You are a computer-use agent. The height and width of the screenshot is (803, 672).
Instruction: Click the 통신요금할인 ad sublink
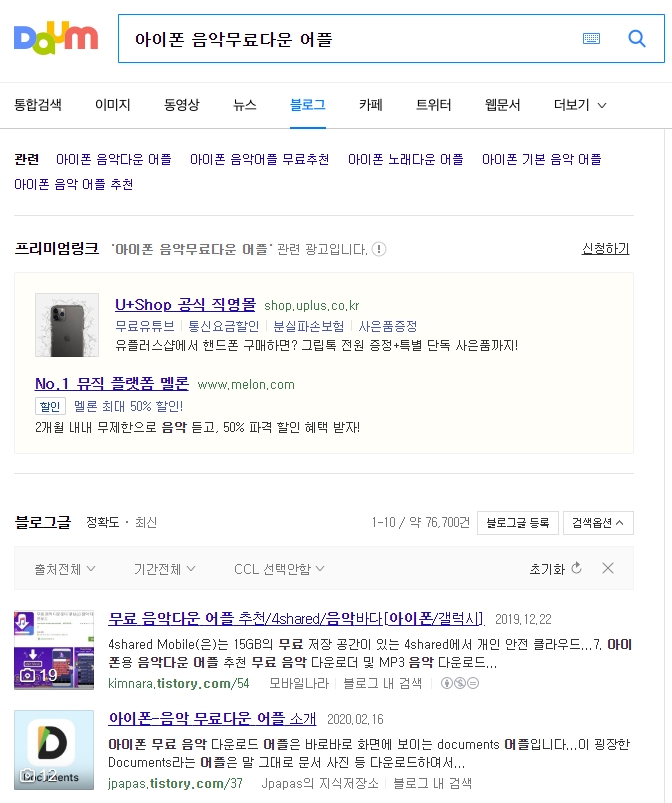tap(224, 326)
